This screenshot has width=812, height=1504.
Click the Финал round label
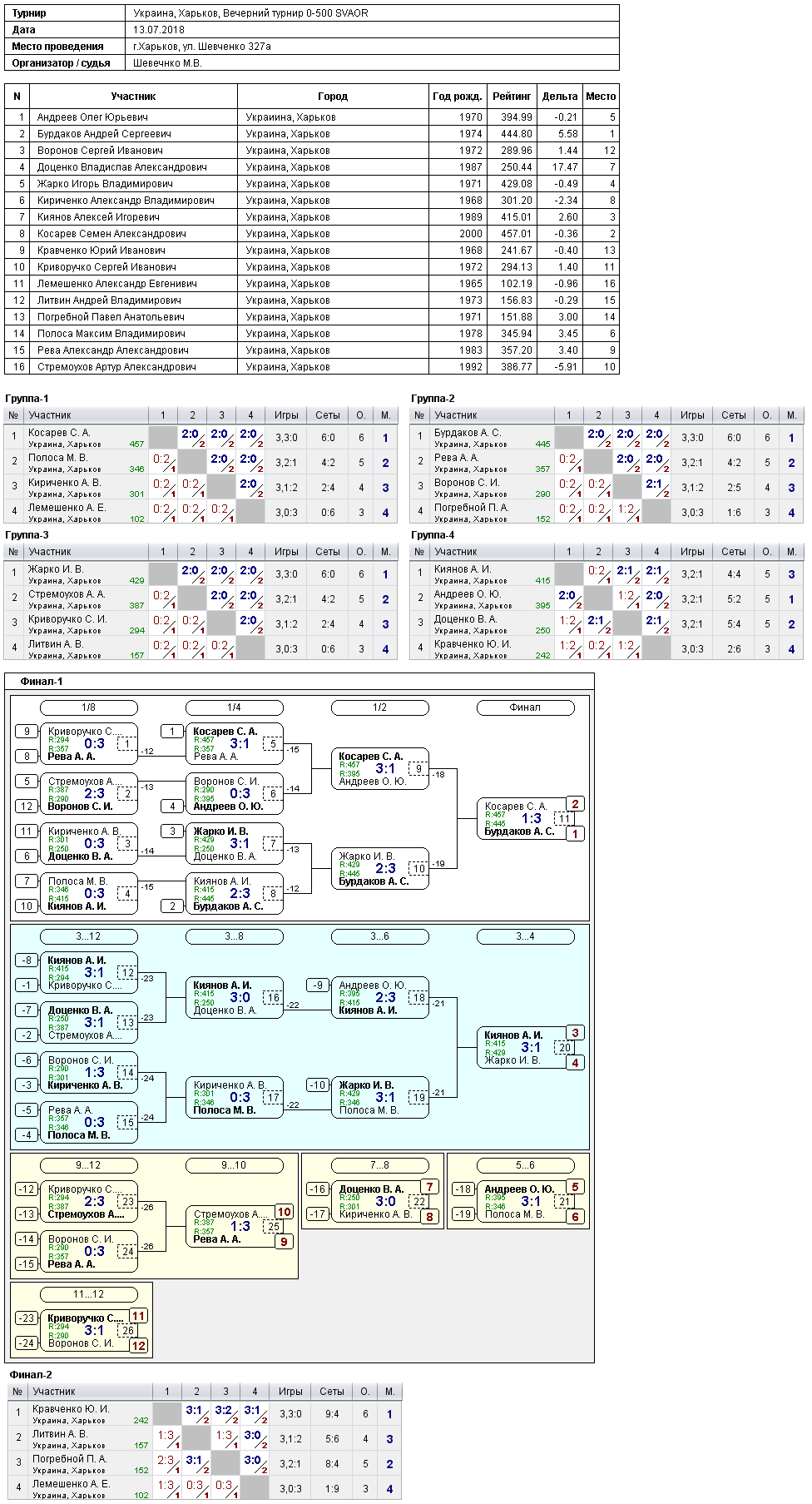(526, 707)
